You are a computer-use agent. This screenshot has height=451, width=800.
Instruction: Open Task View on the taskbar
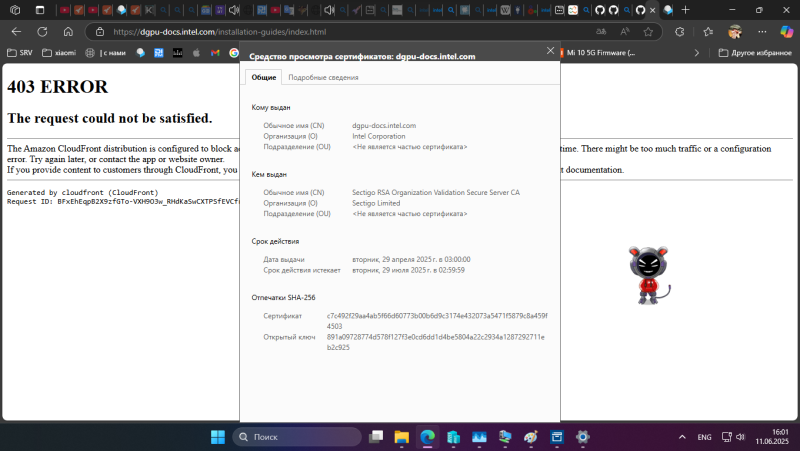[376, 437]
